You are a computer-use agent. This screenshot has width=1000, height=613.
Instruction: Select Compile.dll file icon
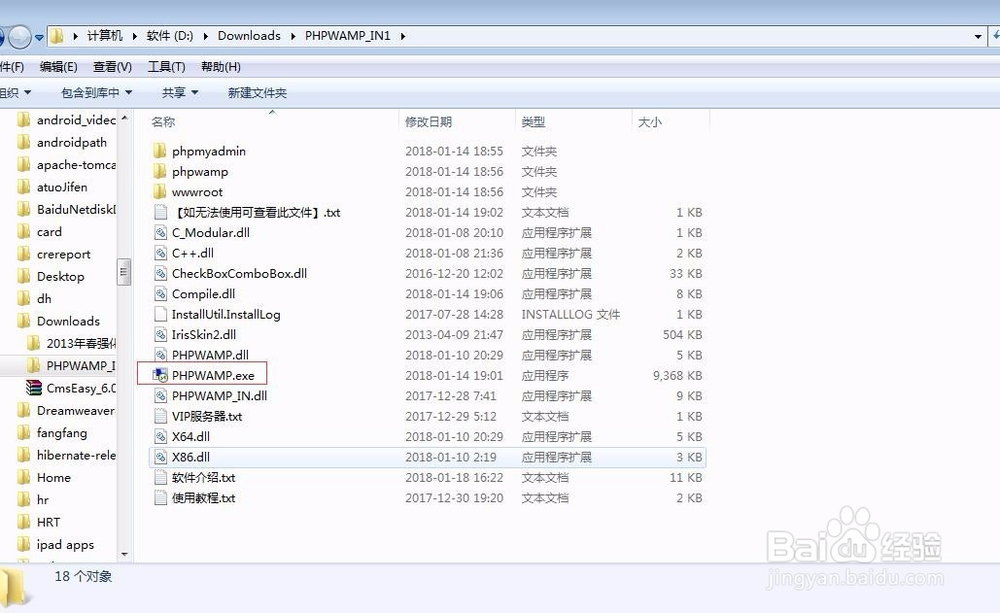pos(161,294)
